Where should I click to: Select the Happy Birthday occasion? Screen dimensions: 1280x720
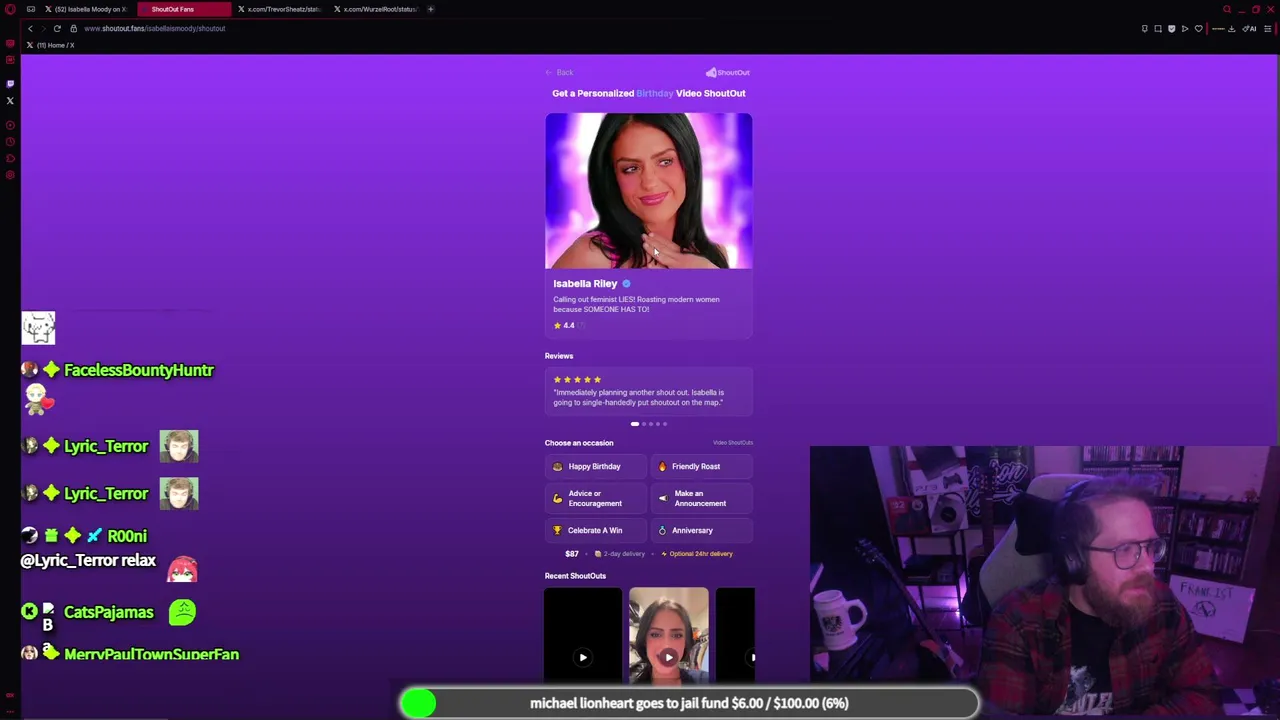596,466
